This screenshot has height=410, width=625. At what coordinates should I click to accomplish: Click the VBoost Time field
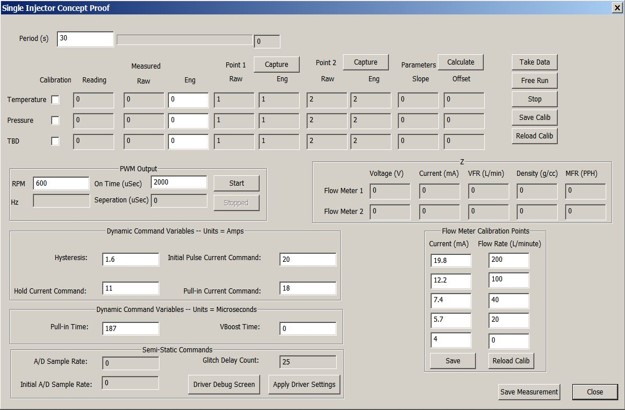click(x=308, y=329)
